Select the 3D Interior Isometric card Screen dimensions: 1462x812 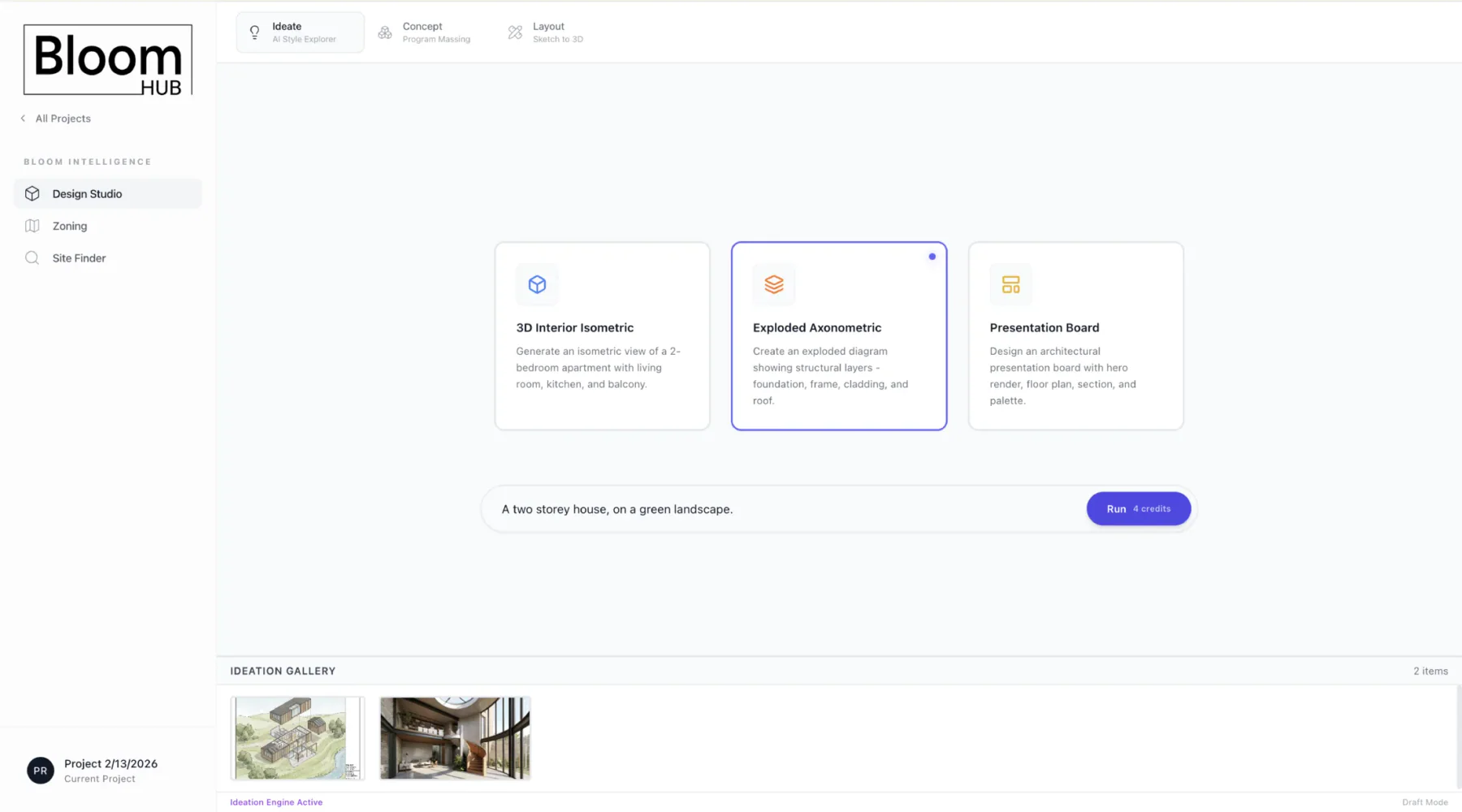coord(602,335)
